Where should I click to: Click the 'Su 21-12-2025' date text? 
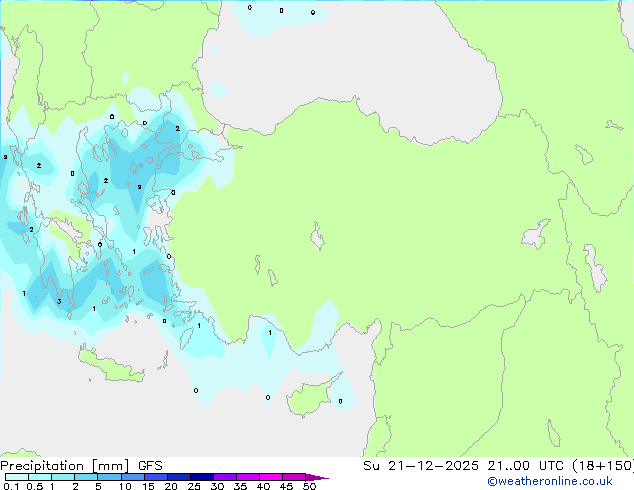[421, 466]
